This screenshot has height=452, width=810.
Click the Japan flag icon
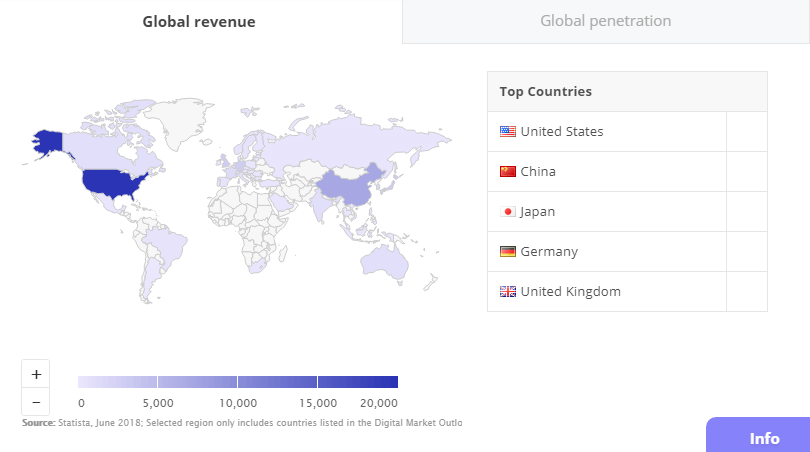(507, 211)
